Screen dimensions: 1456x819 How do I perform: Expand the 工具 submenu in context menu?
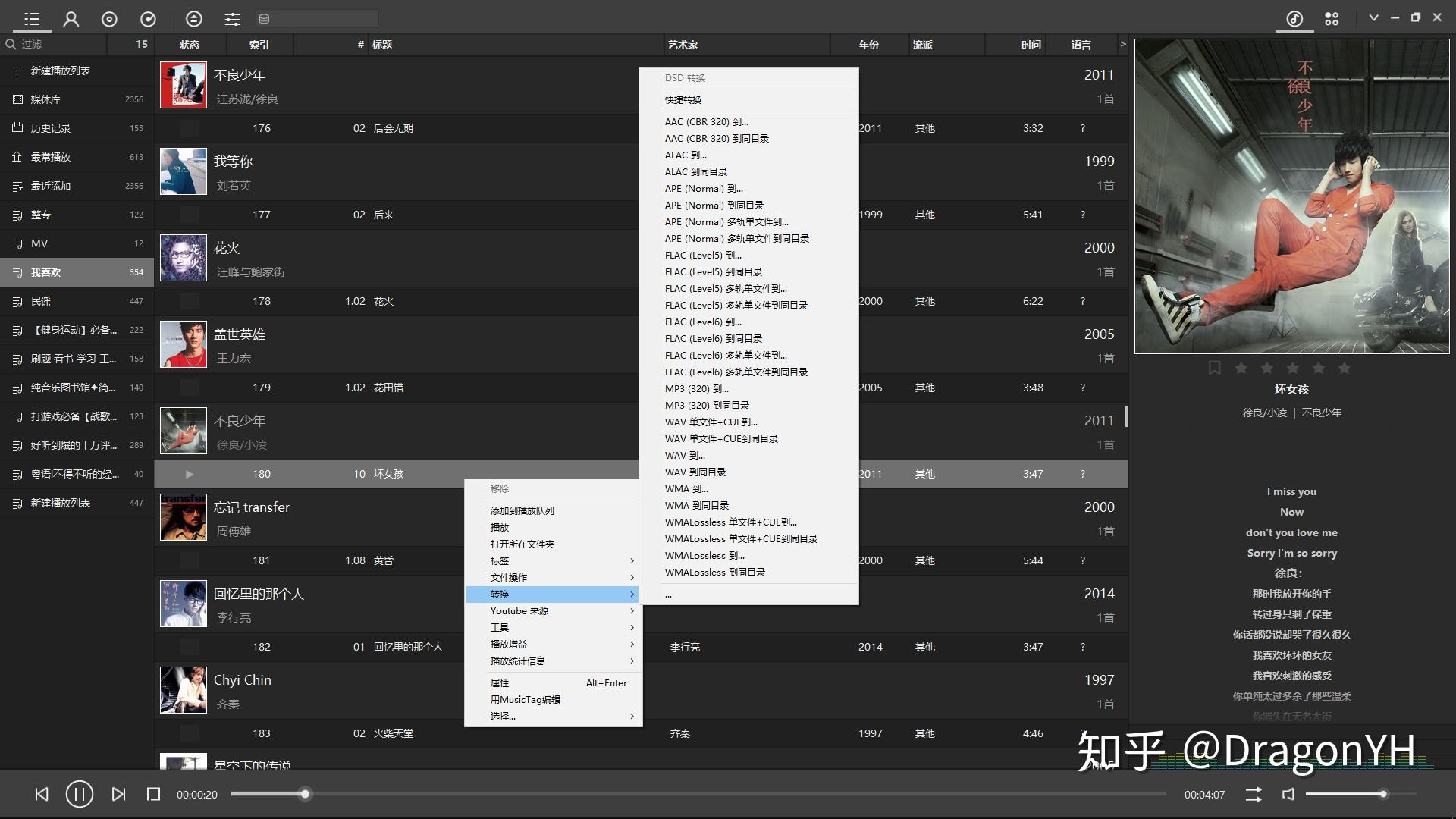tap(499, 627)
